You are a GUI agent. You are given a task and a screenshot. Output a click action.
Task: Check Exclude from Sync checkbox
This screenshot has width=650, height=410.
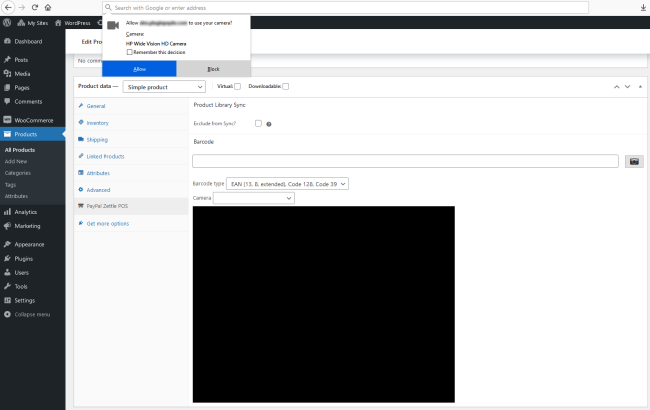tap(258, 123)
